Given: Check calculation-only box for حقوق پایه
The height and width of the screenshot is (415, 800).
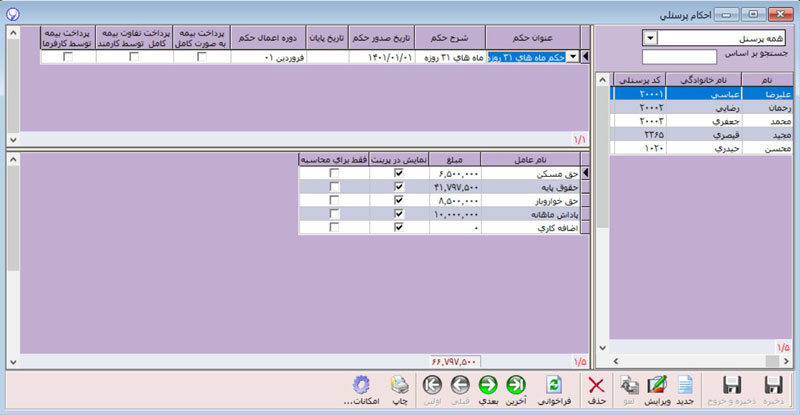Looking at the screenshot, I should click(x=334, y=187).
